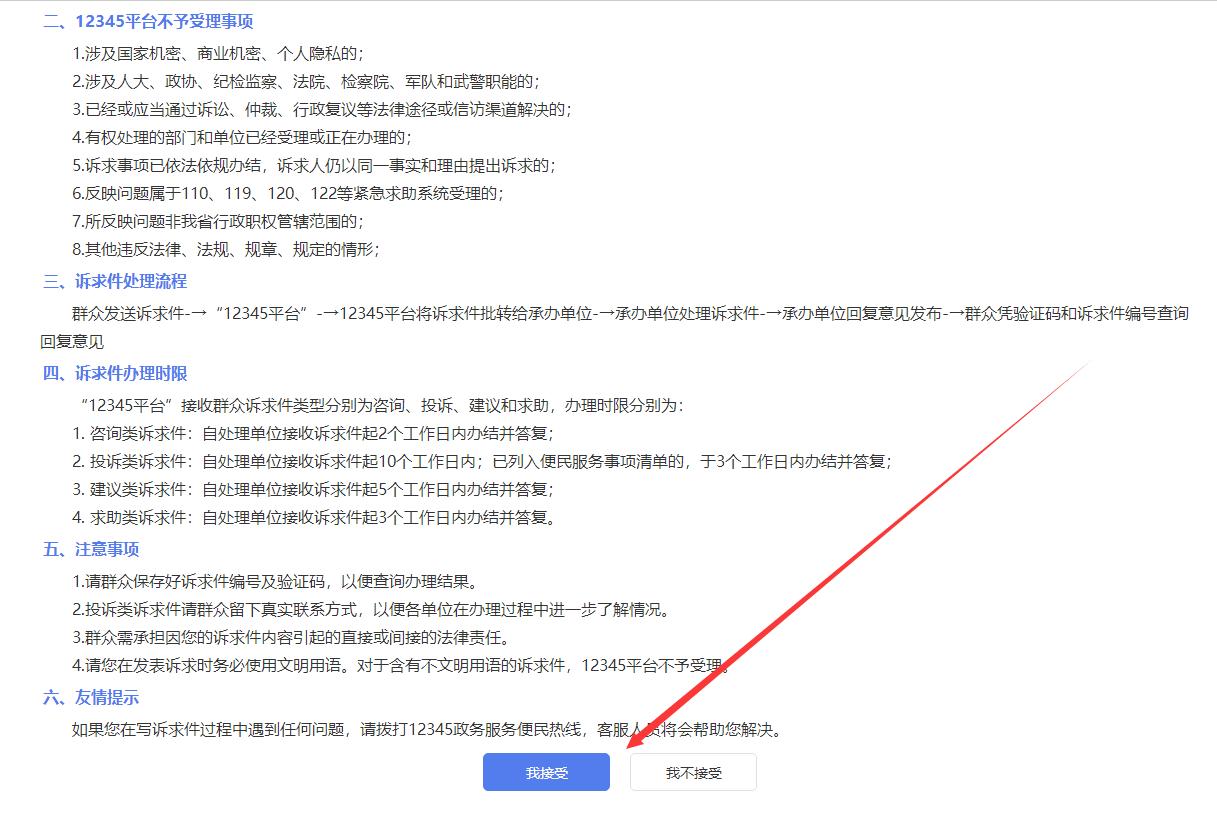Select the heading 四、诉求件办理时限
The image size is (1217, 822).
(x=105, y=374)
